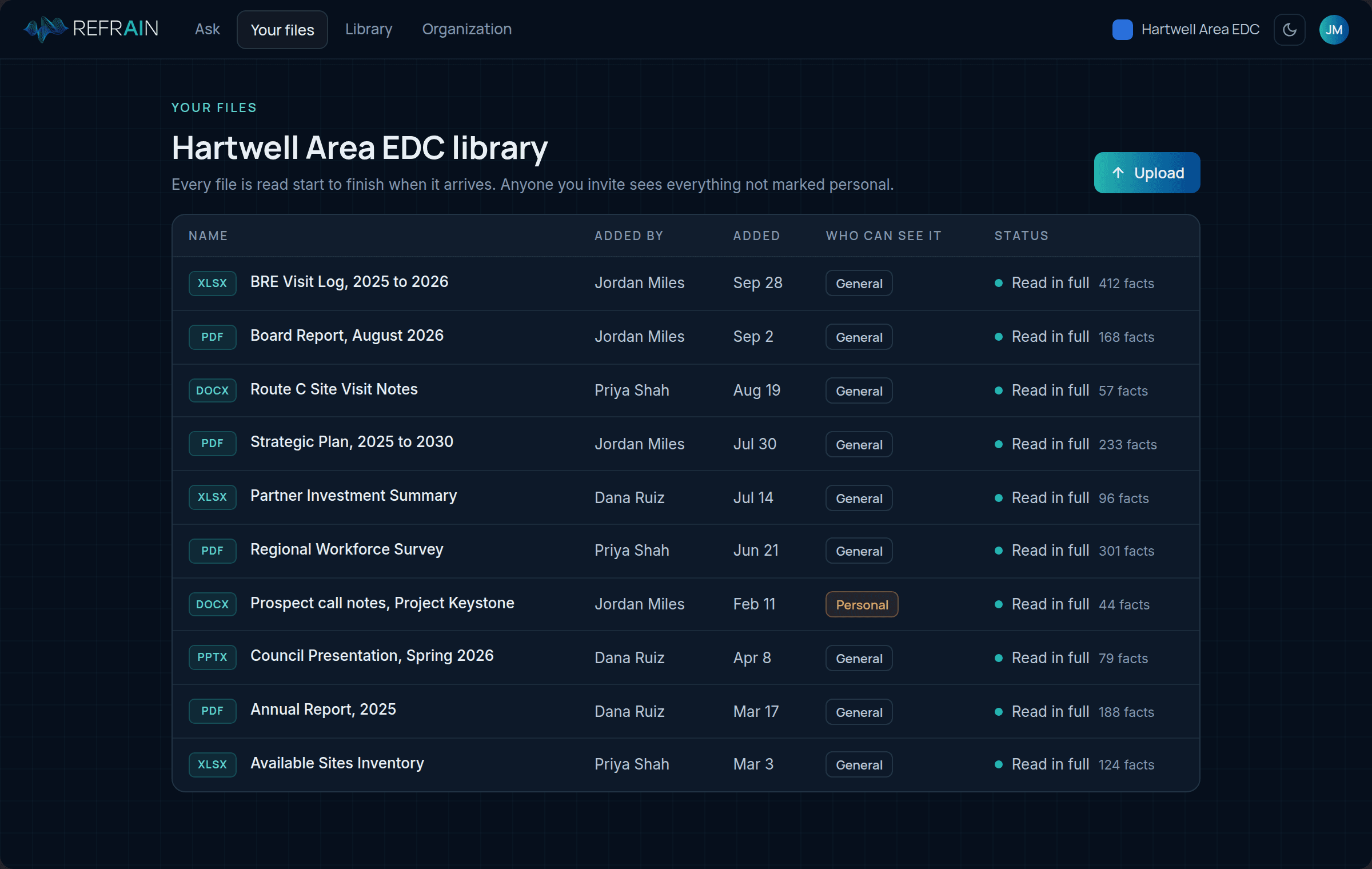Open General visibility tag for Annual Report

point(859,712)
